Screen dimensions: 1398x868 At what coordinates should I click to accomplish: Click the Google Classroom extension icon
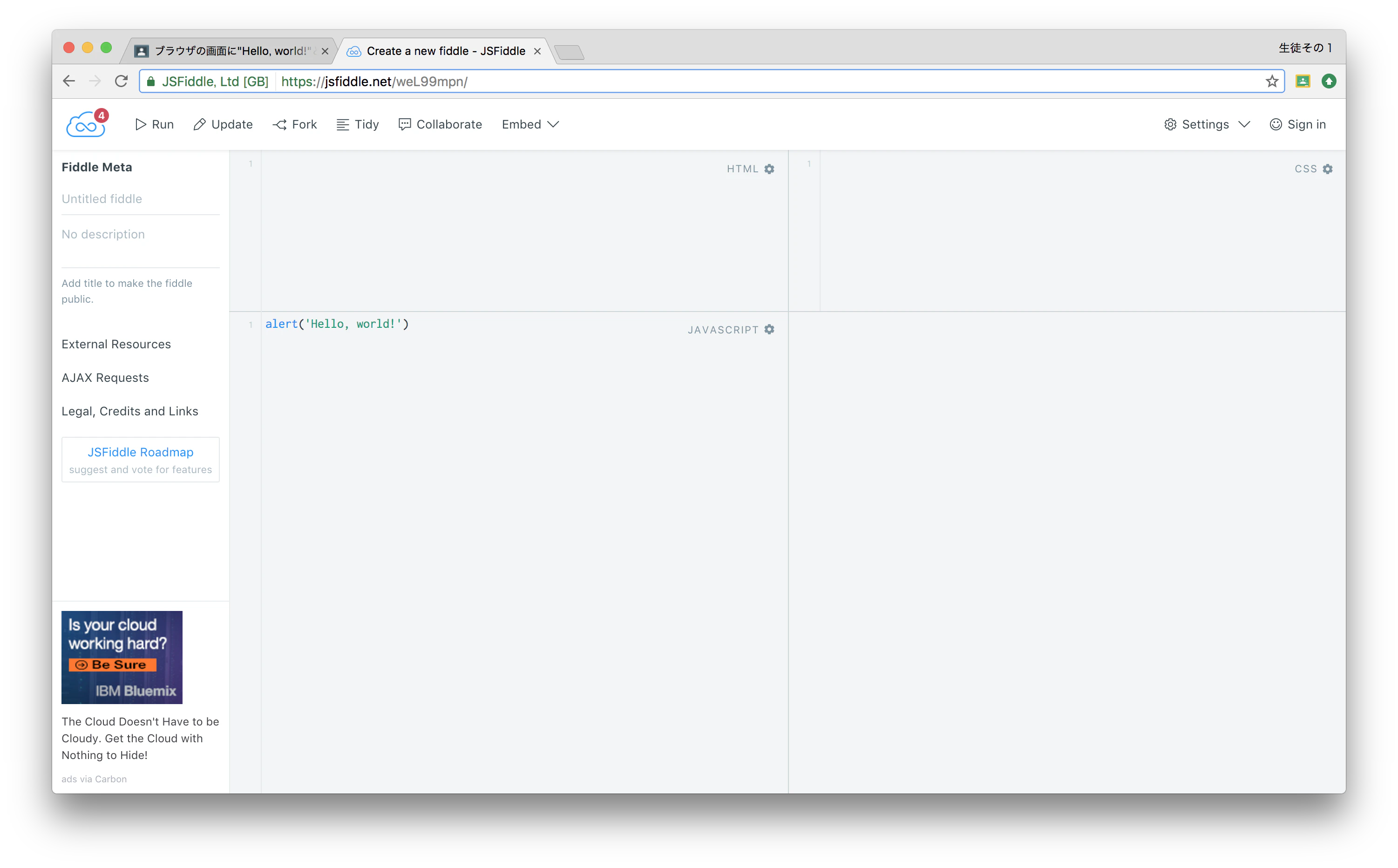pyautogui.click(x=1303, y=81)
